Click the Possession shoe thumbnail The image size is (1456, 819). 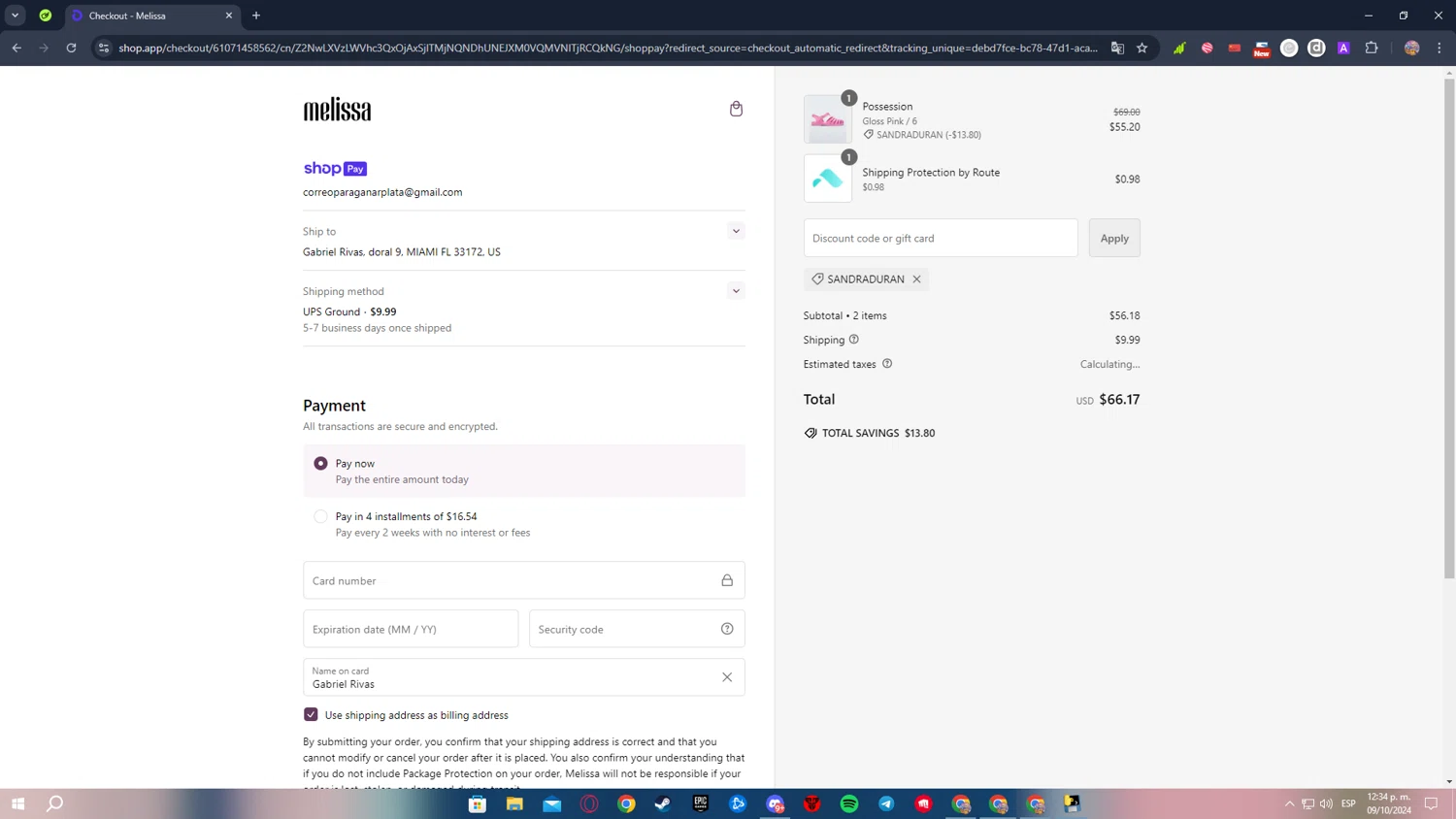coord(828,119)
